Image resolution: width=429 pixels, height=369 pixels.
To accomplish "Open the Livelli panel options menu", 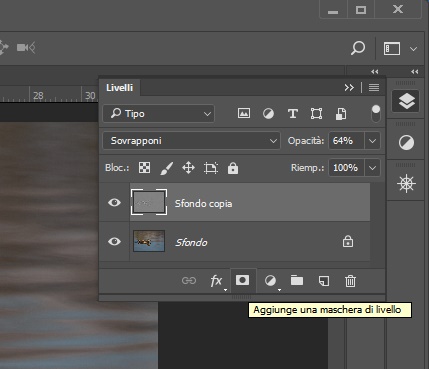I will [374, 88].
